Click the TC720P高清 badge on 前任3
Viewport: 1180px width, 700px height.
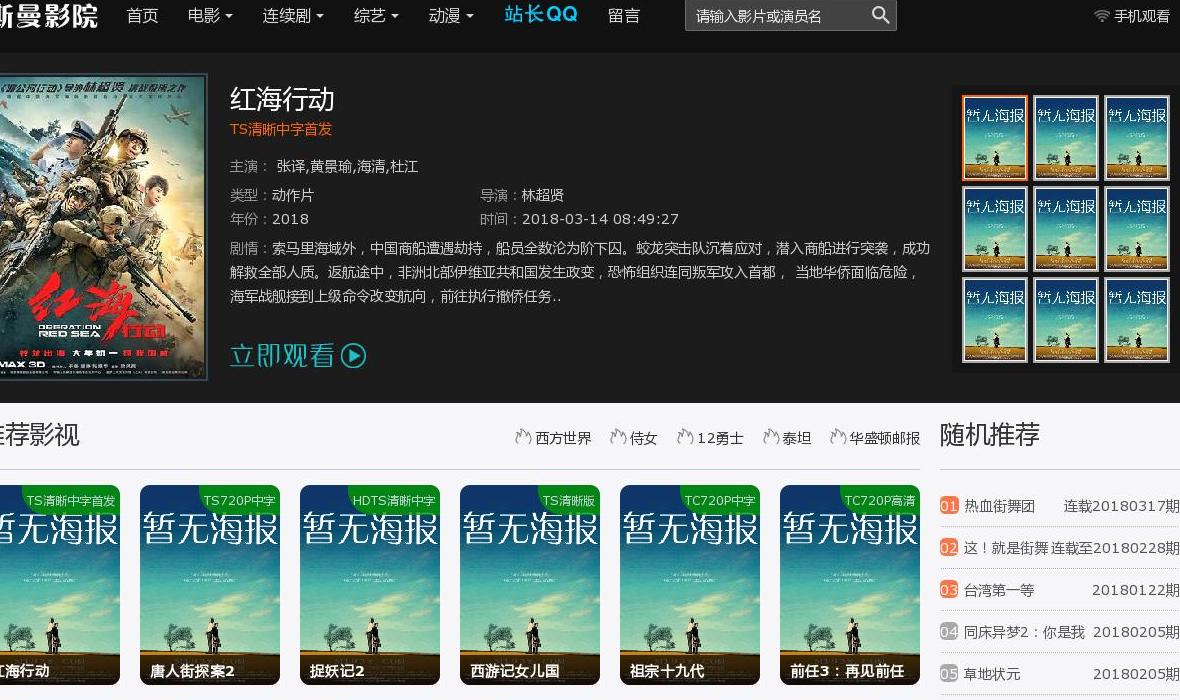pos(880,501)
